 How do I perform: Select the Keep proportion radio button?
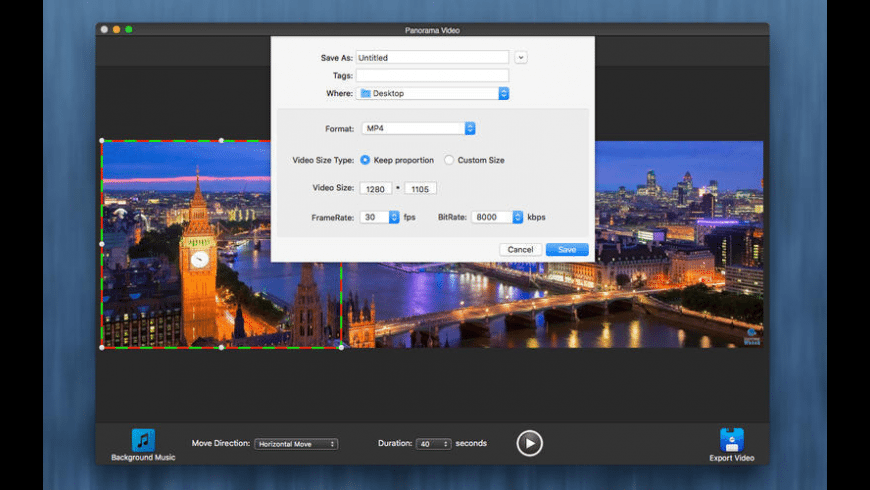click(x=365, y=160)
